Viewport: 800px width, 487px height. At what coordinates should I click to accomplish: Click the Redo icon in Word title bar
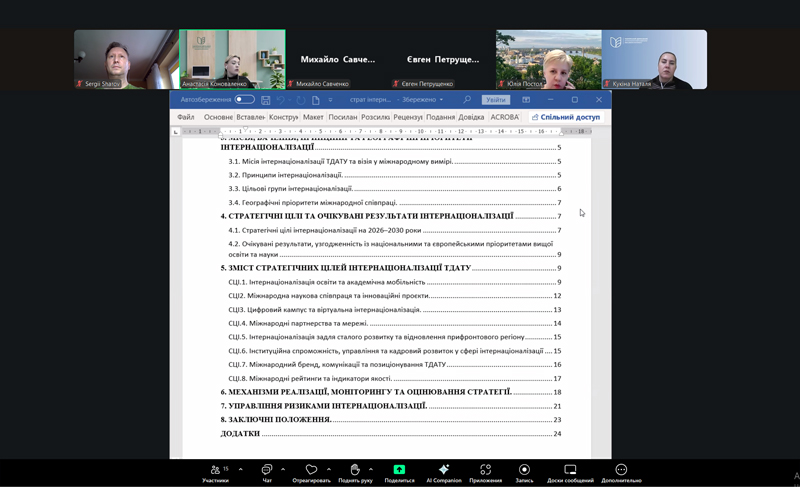click(x=301, y=100)
